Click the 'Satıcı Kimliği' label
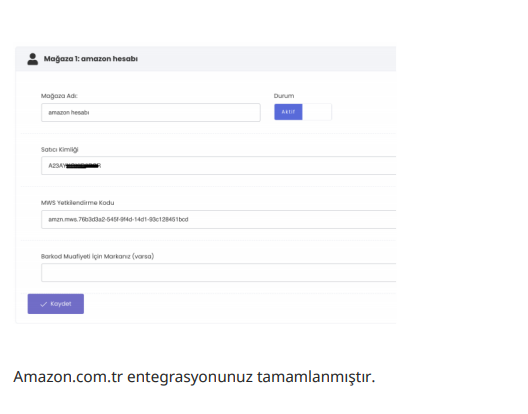Screen dimensions: 528x414 tap(60, 150)
